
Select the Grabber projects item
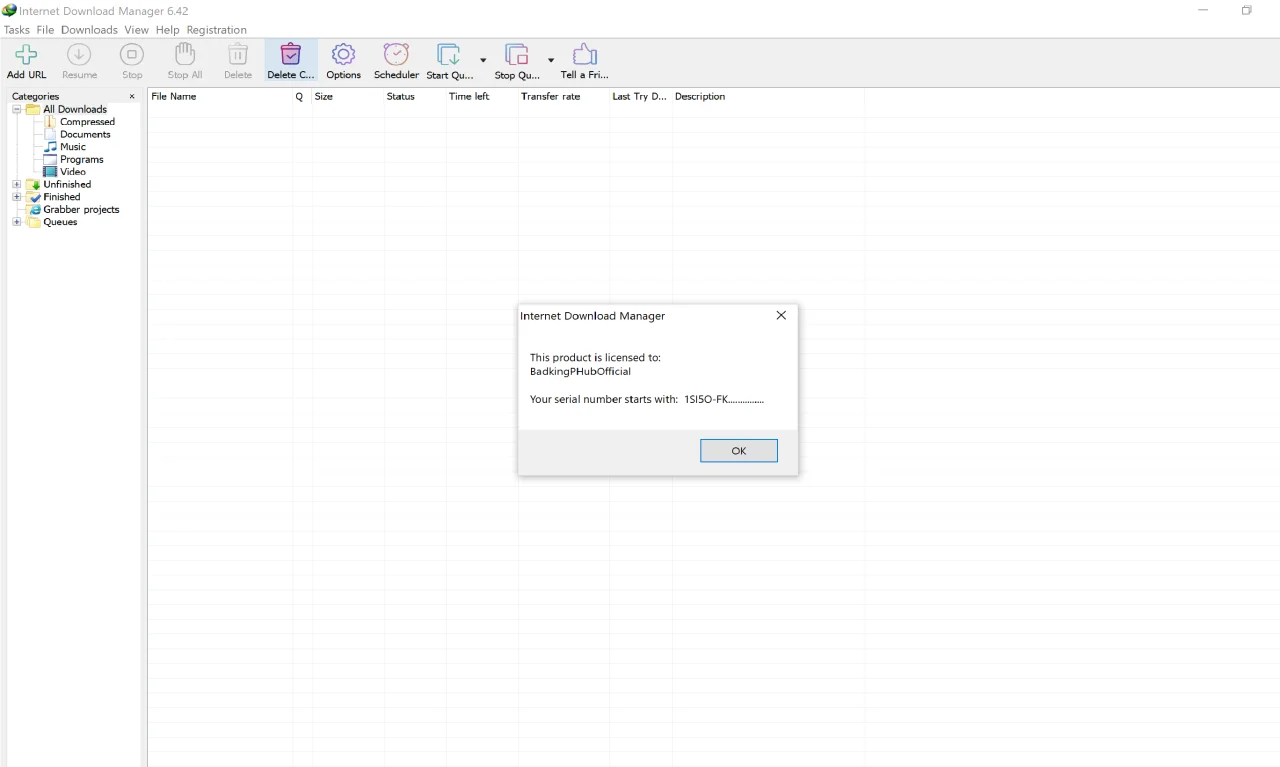click(81, 210)
